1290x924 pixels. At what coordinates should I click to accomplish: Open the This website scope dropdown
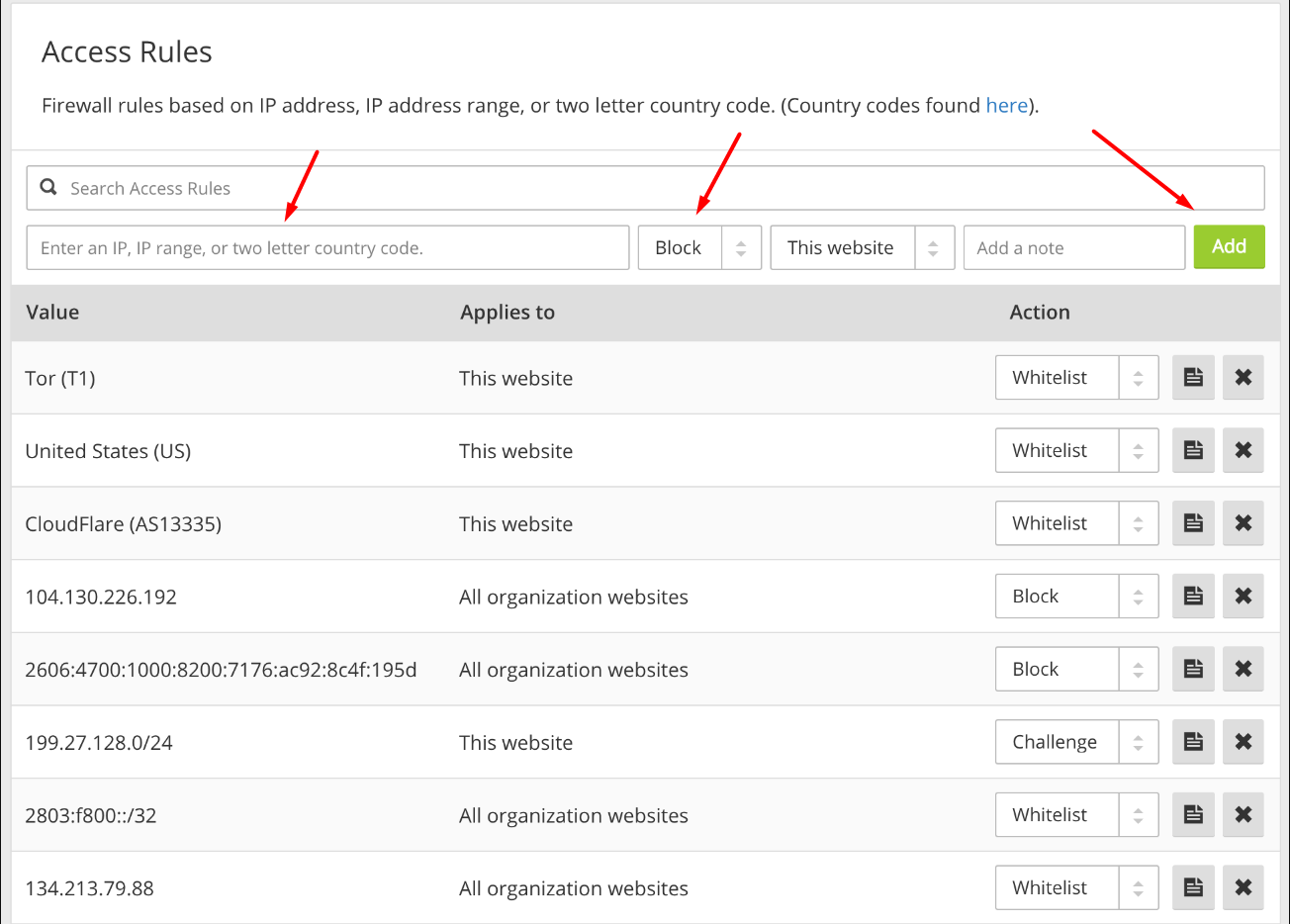coord(863,248)
